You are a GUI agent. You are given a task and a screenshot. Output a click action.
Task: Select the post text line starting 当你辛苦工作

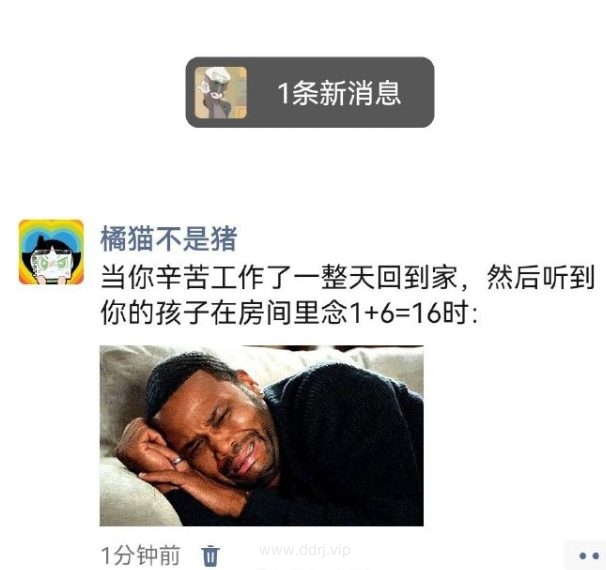tap(347, 277)
